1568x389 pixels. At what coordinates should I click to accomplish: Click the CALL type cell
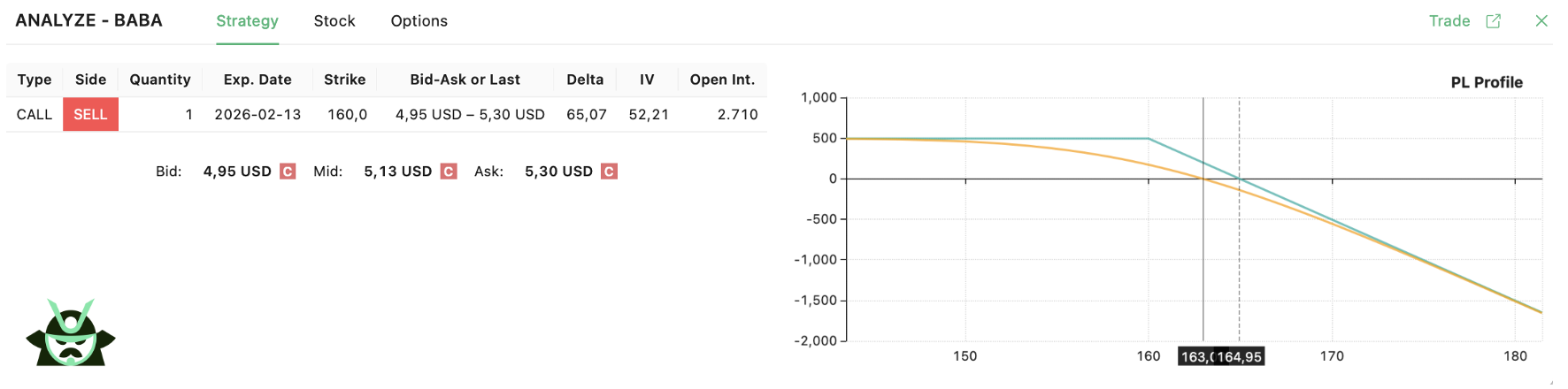pyautogui.click(x=35, y=115)
